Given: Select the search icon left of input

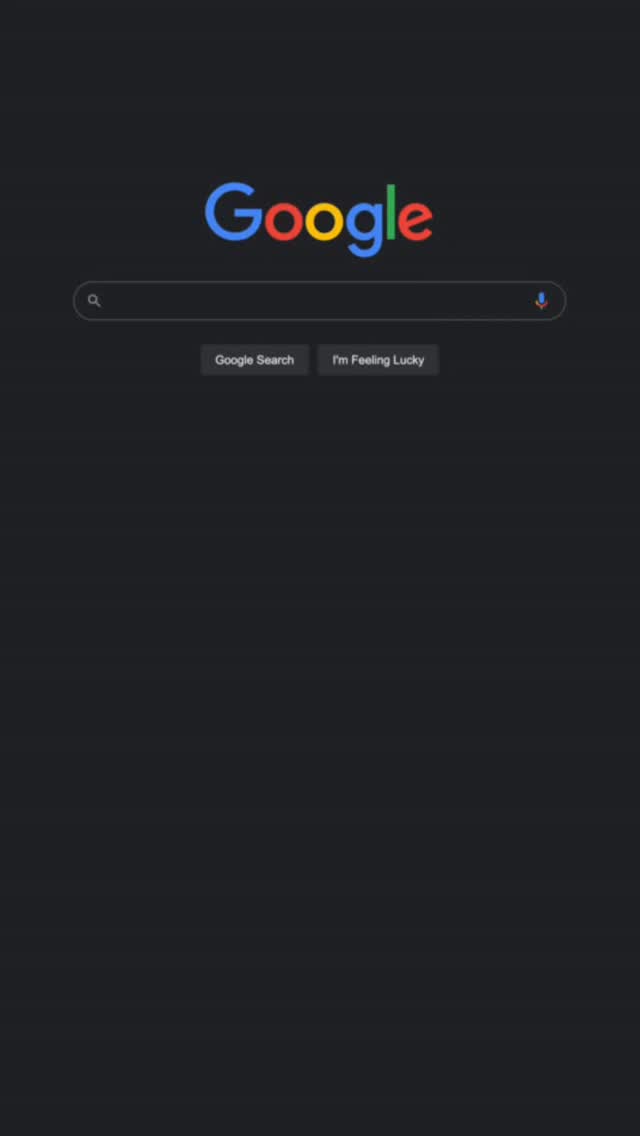Looking at the screenshot, I should point(94,301).
